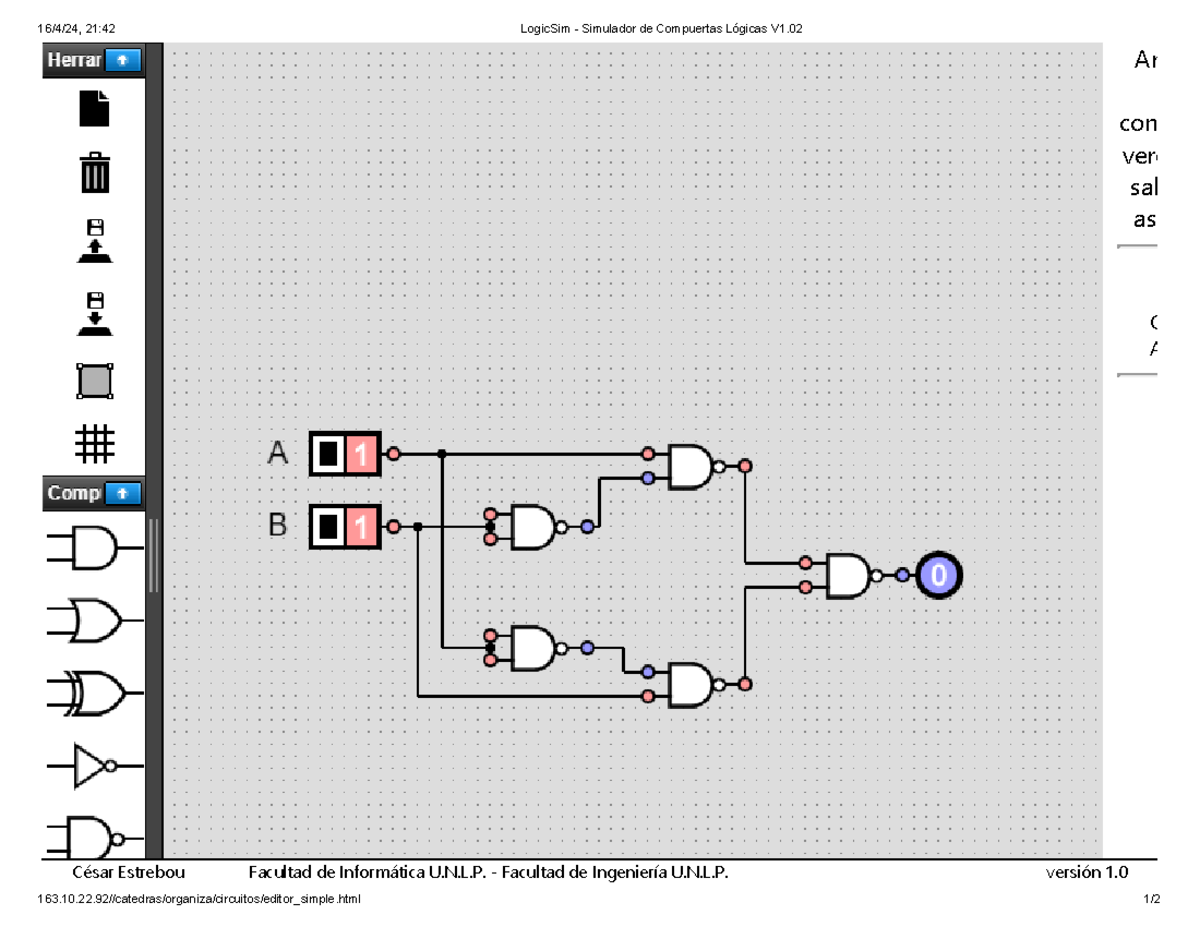The width and height of the screenshot is (1200, 927).
Task: Select the selection rectangle tool
Action: (95, 382)
